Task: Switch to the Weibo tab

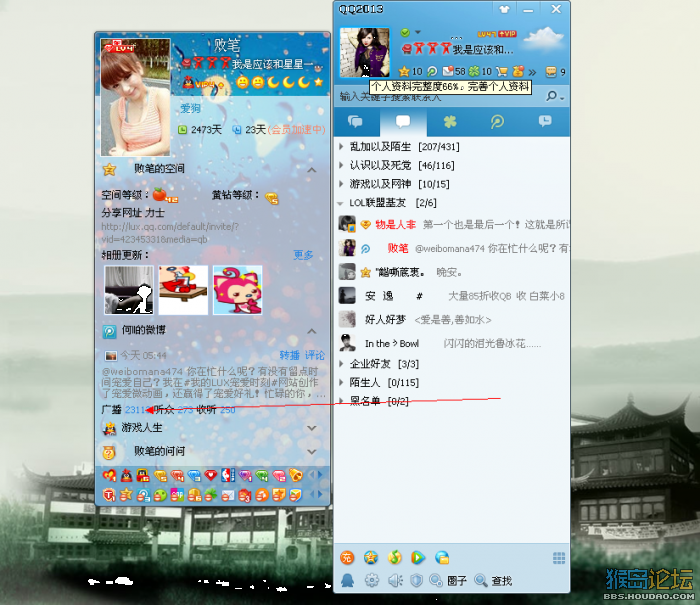Action: (x=497, y=121)
